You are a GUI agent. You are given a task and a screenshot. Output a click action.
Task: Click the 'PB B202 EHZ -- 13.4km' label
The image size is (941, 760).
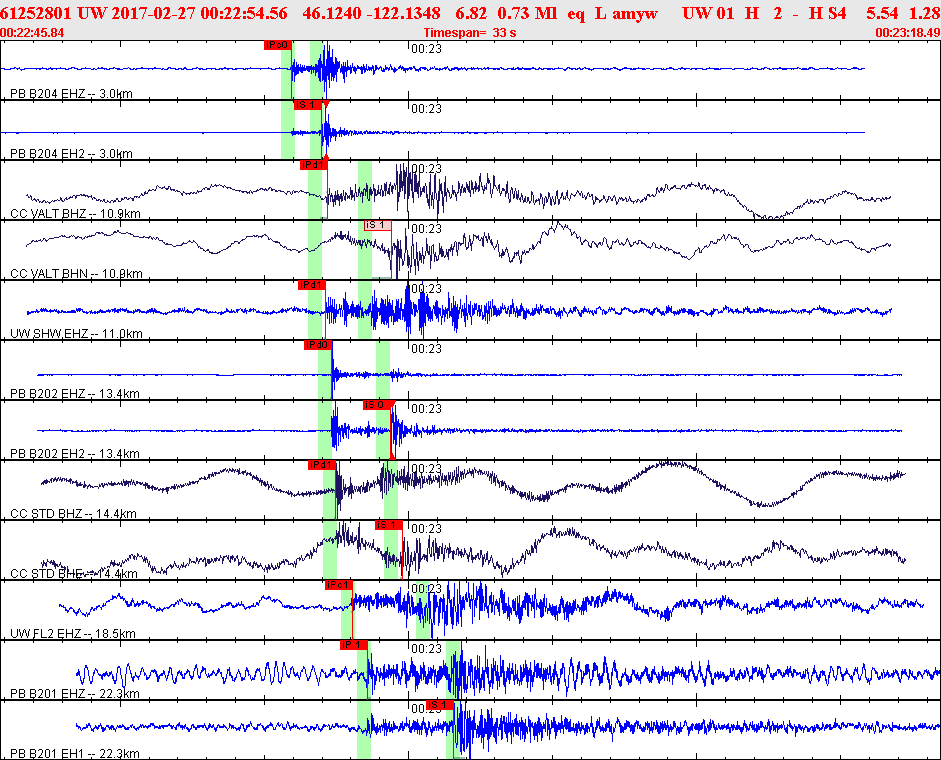(x=75, y=394)
